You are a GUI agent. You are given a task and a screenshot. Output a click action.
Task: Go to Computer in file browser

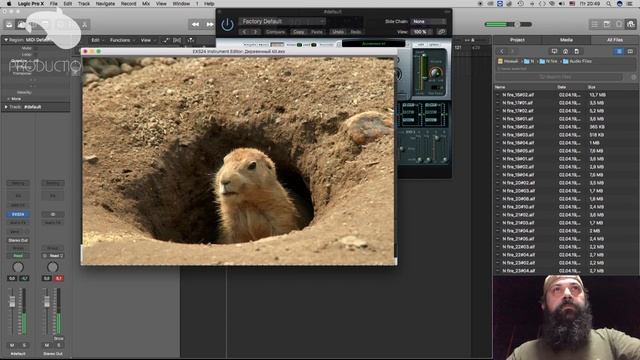tap(554, 51)
